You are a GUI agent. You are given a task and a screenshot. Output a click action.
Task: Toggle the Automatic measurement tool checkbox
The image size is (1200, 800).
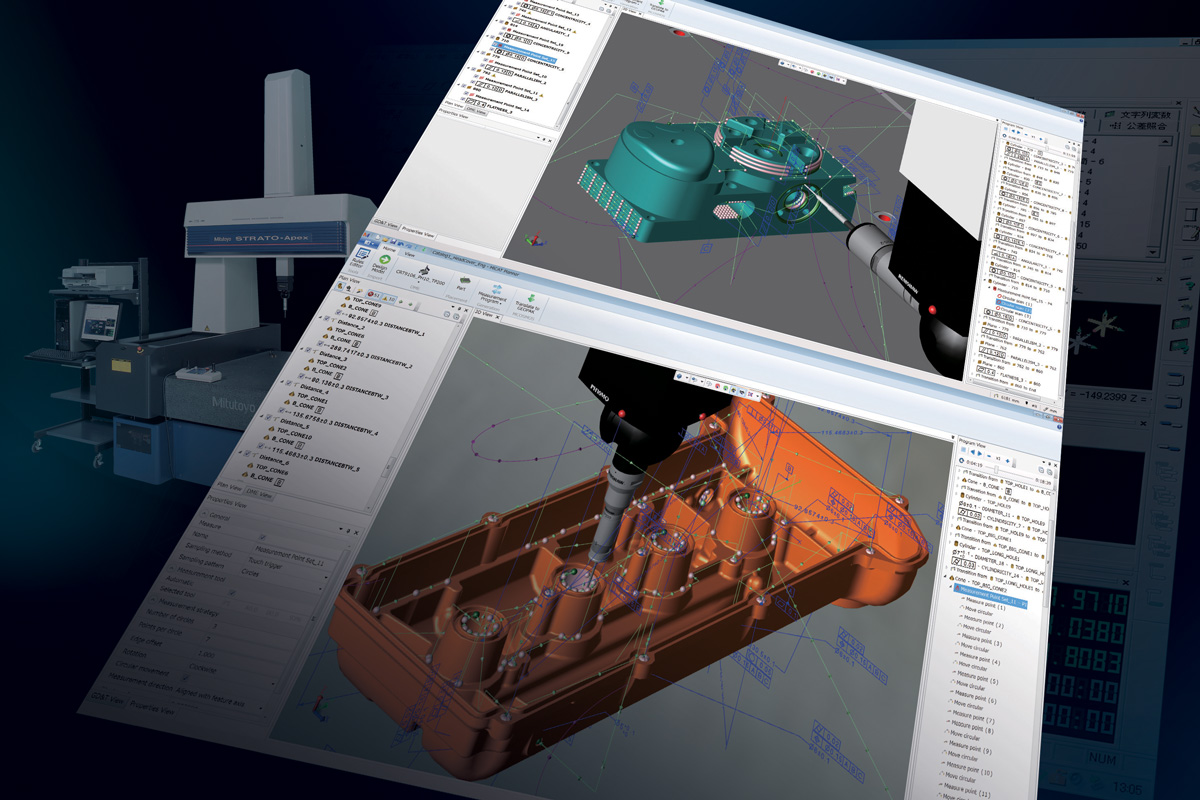(232, 592)
